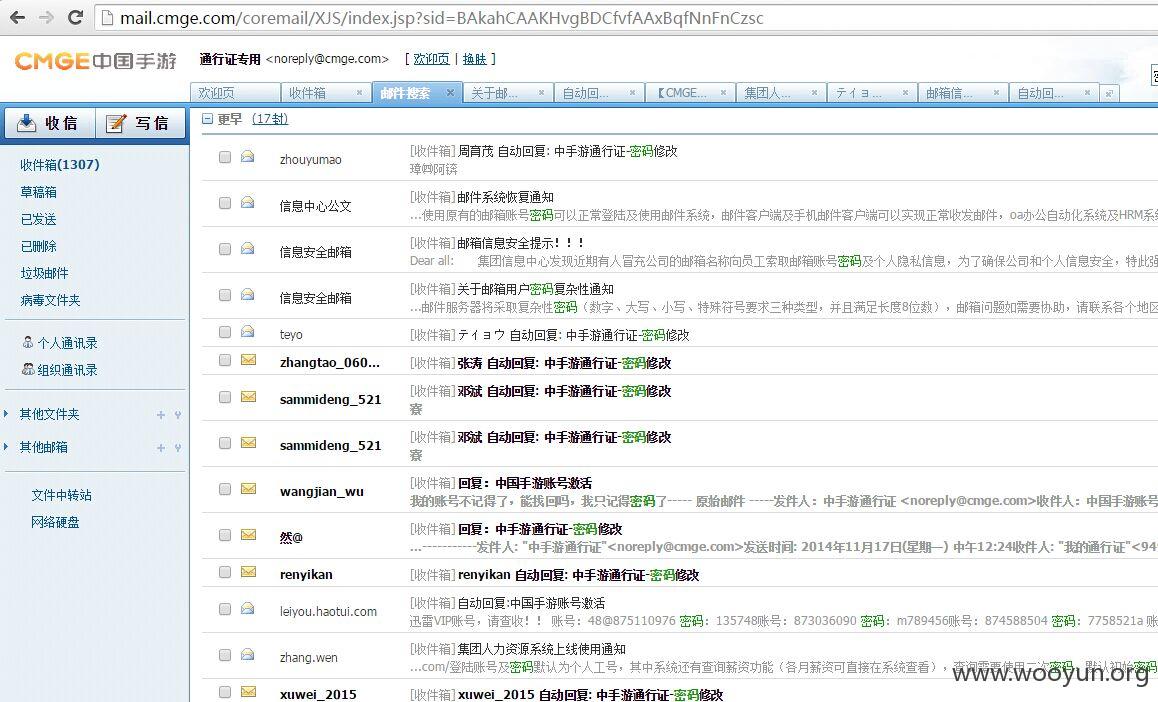Image resolution: width=1158 pixels, height=702 pixels.
Task: Click opened envelope icon for 信息中心公文
Action: coord(248,202)
